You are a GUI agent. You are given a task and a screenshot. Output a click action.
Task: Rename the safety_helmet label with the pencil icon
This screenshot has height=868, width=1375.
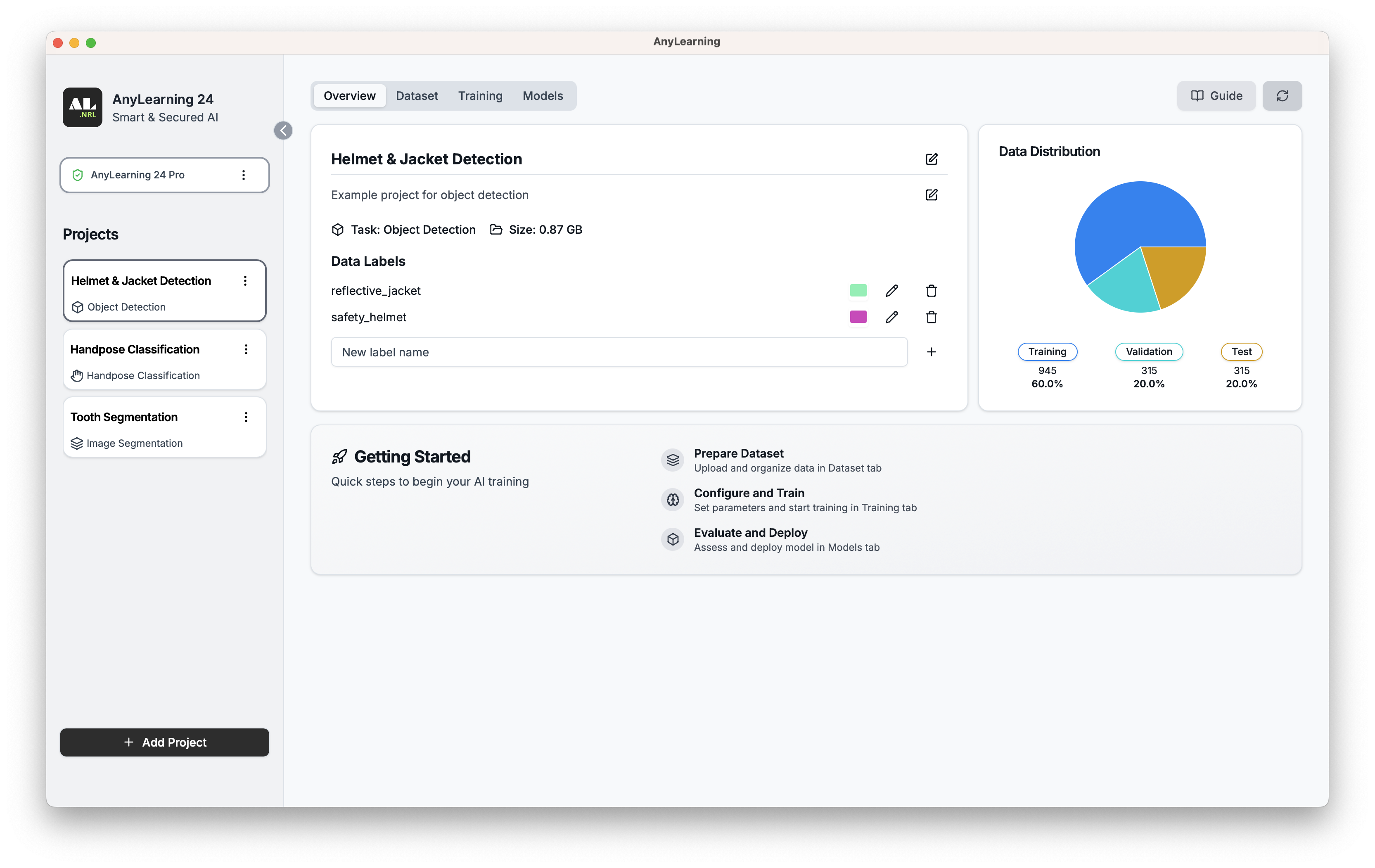pyautogui.click(x=891, y=317)
